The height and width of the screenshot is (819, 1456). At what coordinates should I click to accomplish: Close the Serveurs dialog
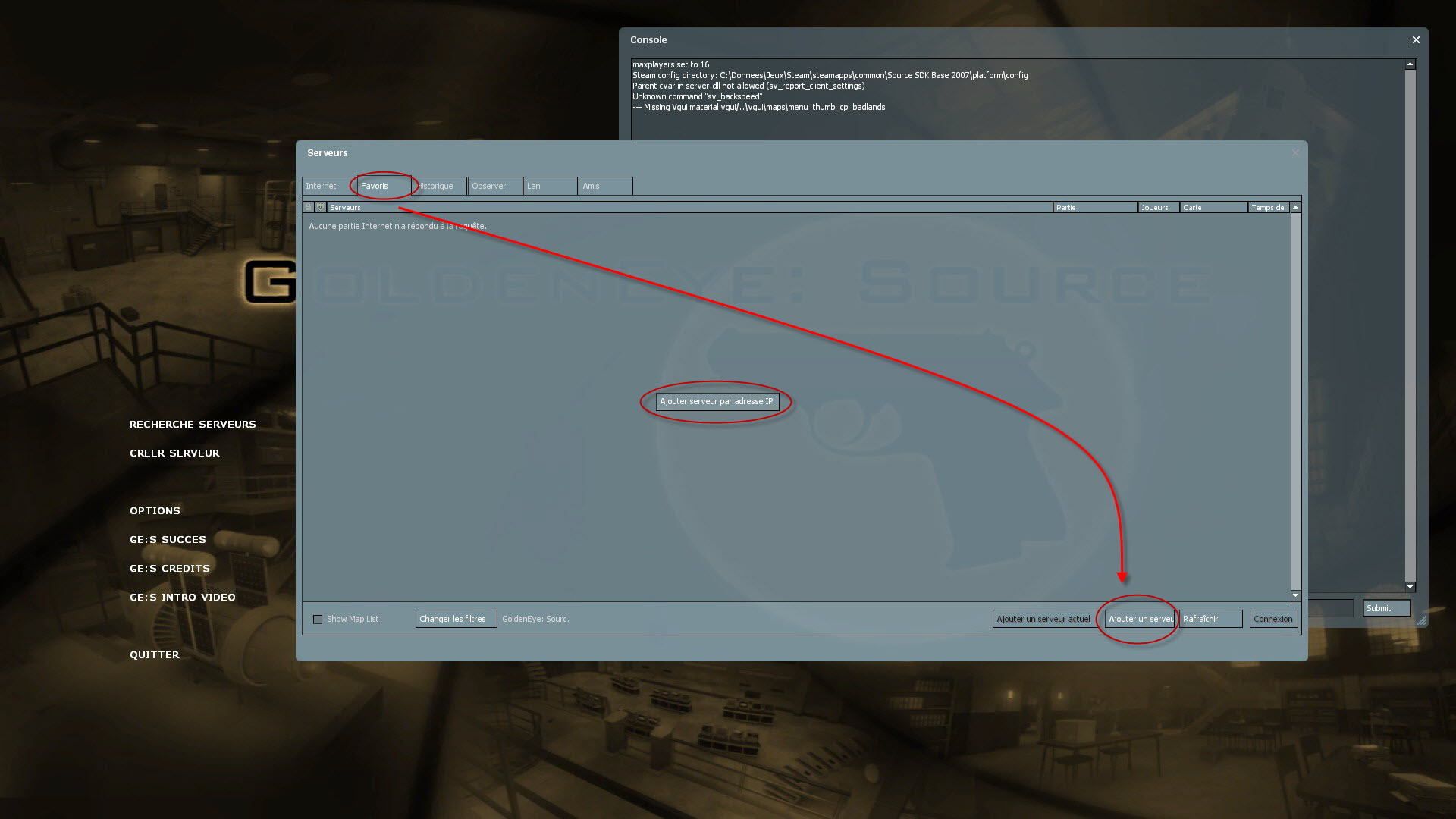click(1295, 153)
